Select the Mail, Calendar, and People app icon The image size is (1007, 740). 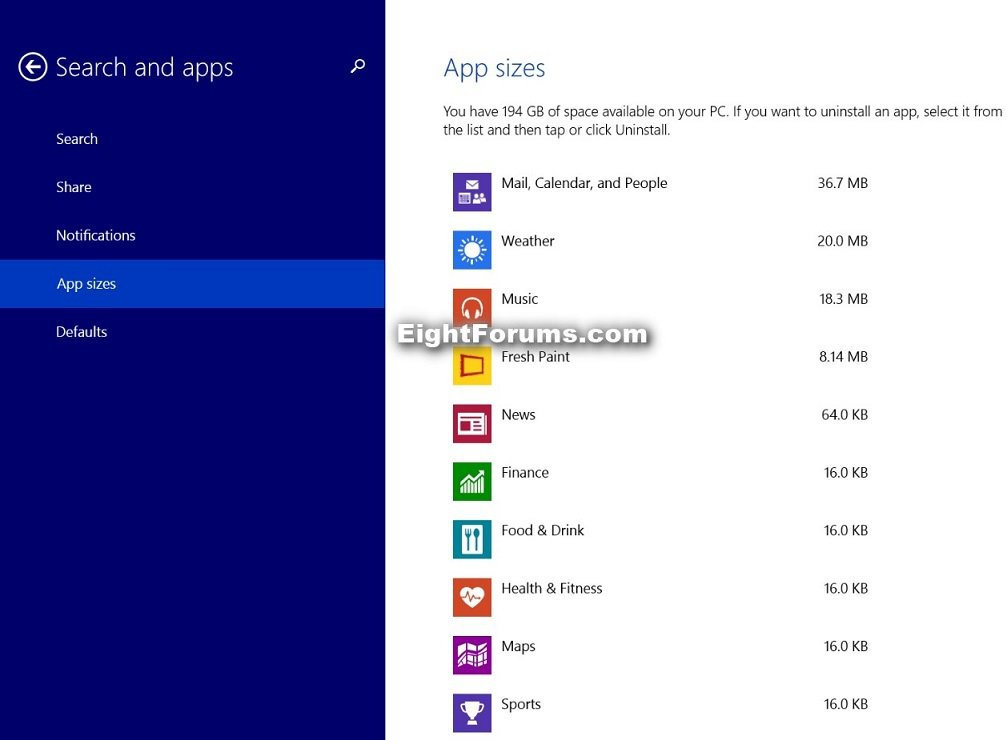point(471,191)
